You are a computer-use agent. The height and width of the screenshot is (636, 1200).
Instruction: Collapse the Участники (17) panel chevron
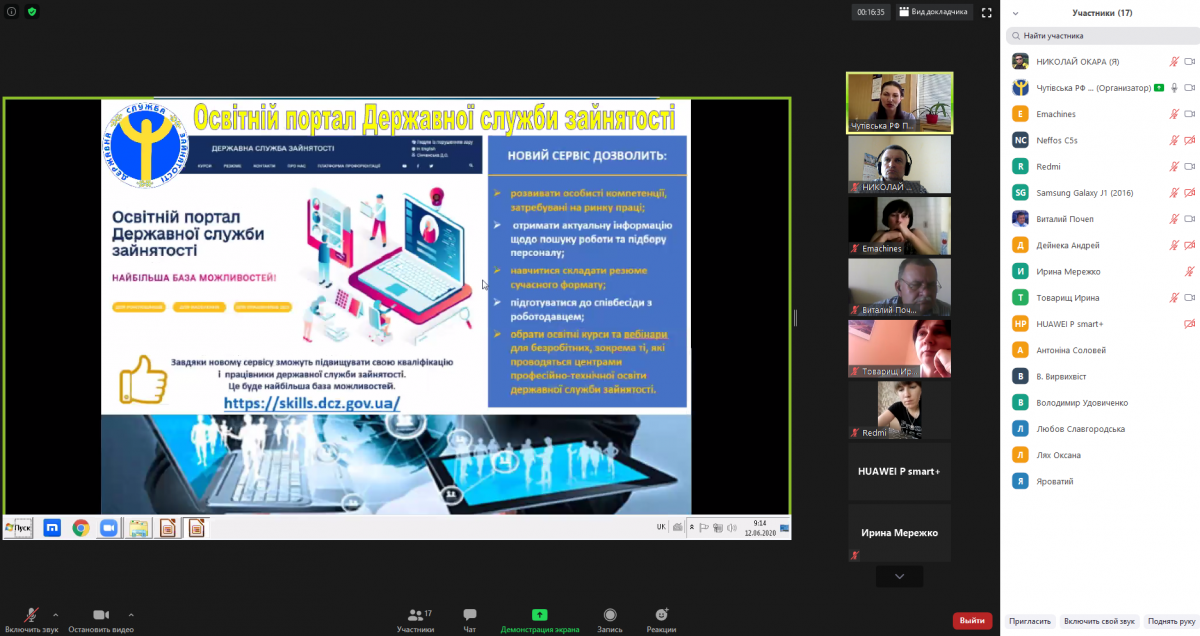pos(1016,13)
